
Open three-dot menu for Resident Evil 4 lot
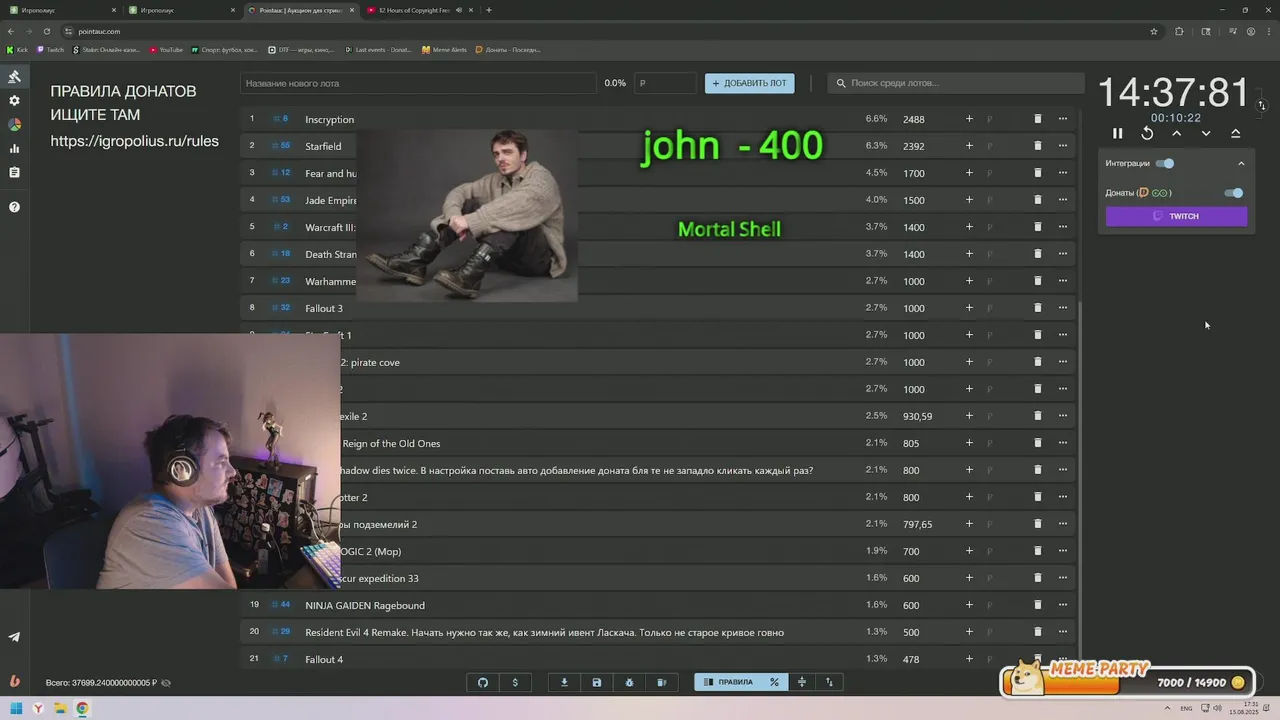tap(1063, 632)
